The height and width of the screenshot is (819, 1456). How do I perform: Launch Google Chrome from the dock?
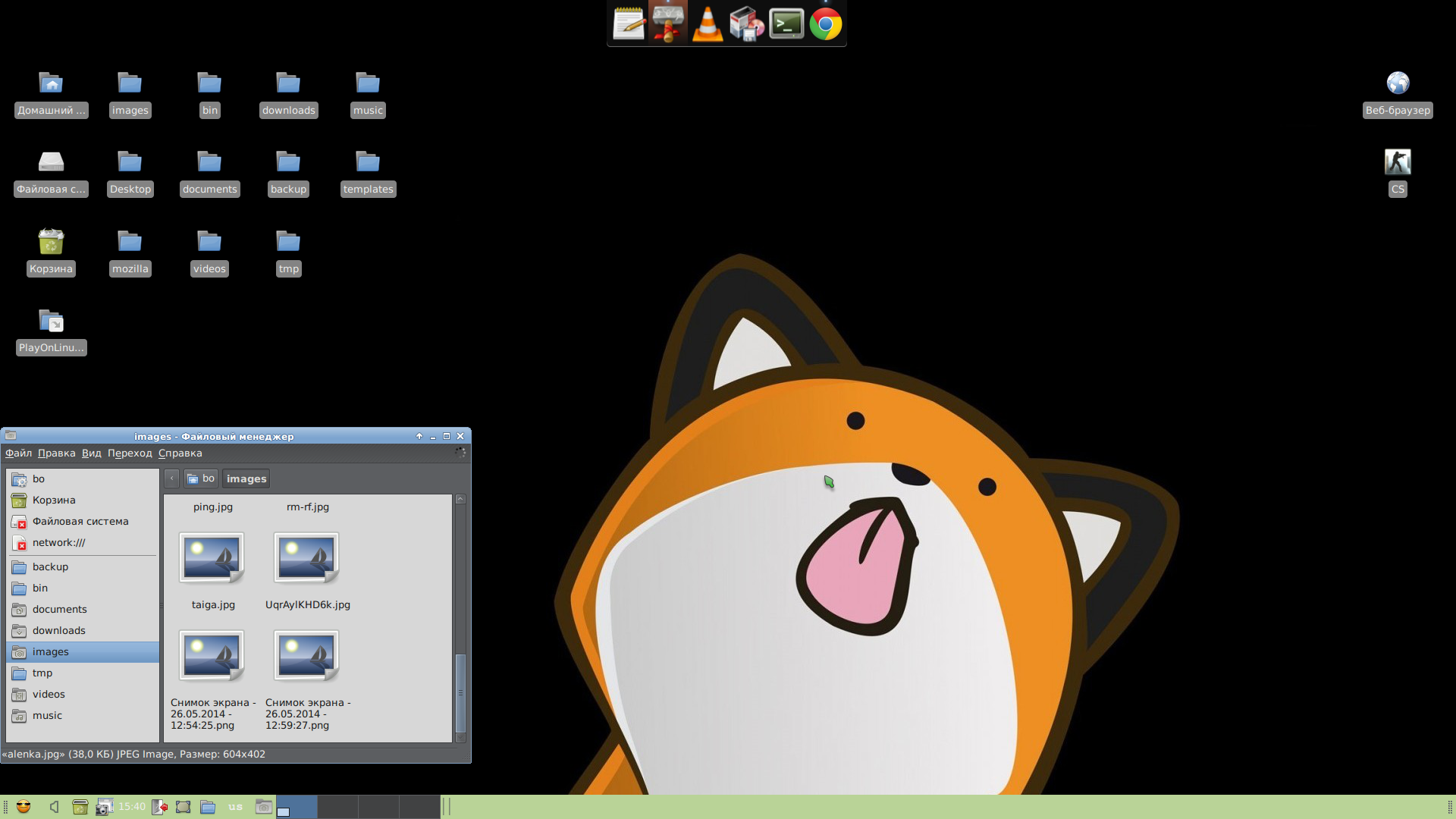pyautogui.click(x=826, y=24)
